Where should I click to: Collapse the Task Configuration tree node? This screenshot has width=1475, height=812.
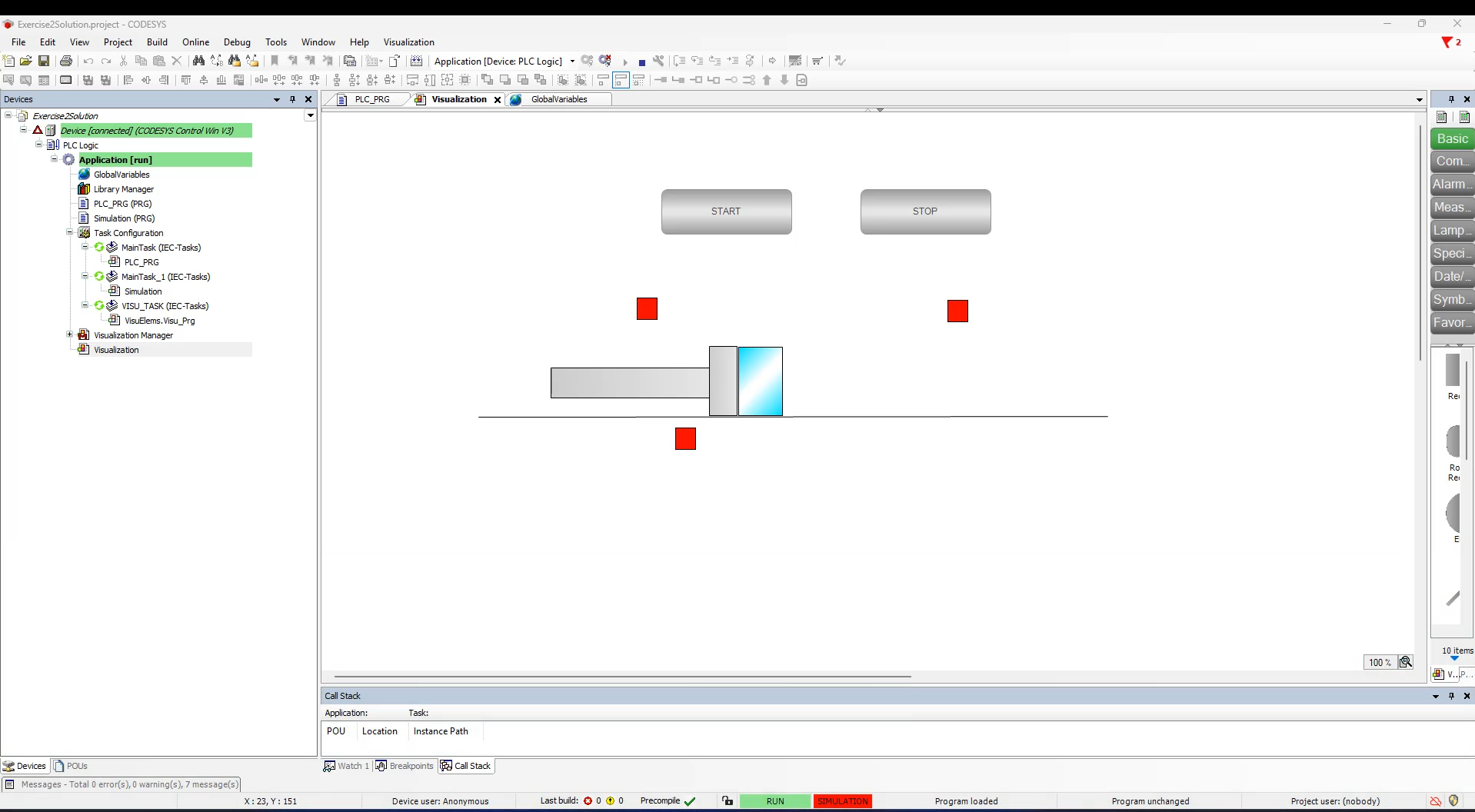click(x=70, y=232)
